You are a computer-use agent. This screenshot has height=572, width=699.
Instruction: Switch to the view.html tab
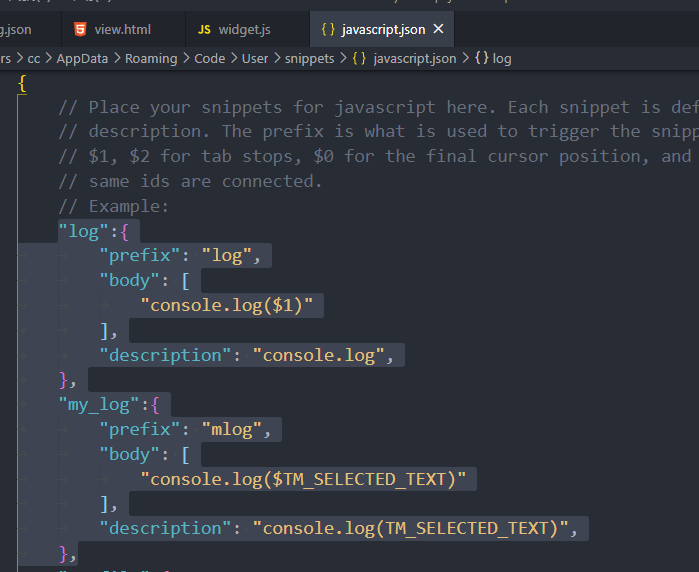point(123,29)
